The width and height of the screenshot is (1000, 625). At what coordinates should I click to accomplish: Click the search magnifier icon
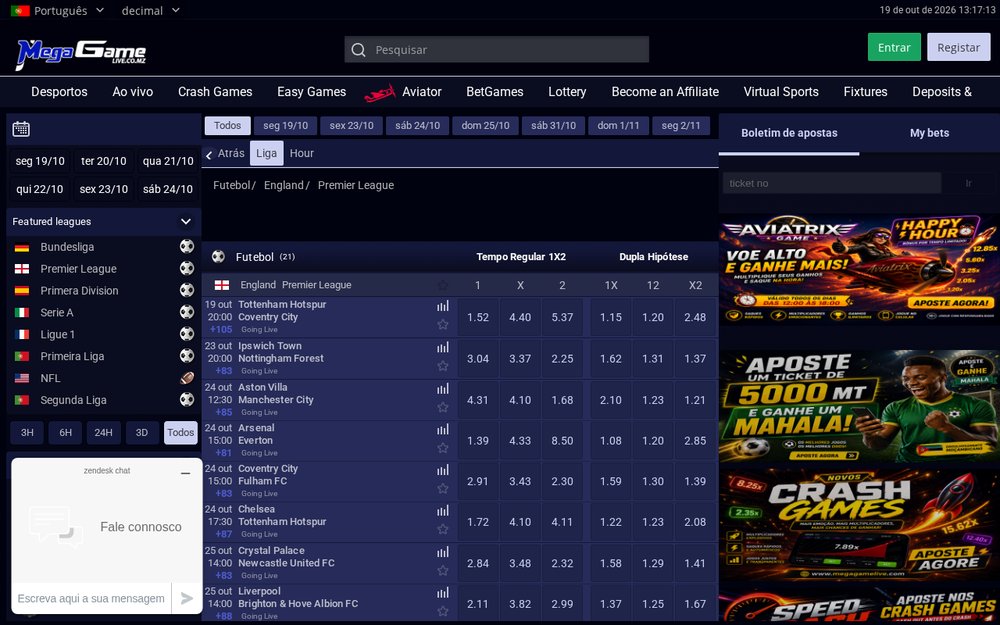358,50
